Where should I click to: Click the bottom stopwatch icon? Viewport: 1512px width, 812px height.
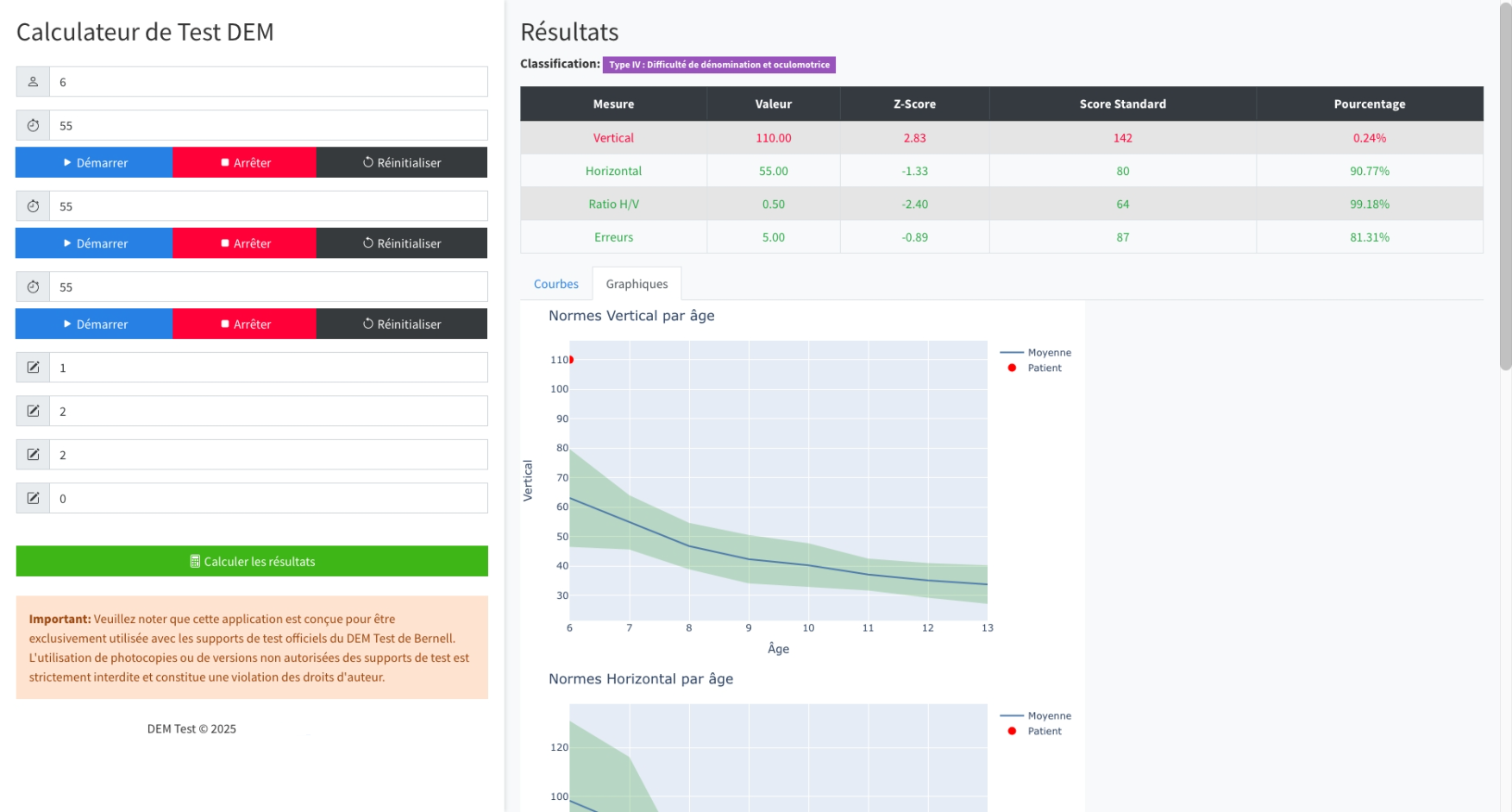click(x=33, y=286)
